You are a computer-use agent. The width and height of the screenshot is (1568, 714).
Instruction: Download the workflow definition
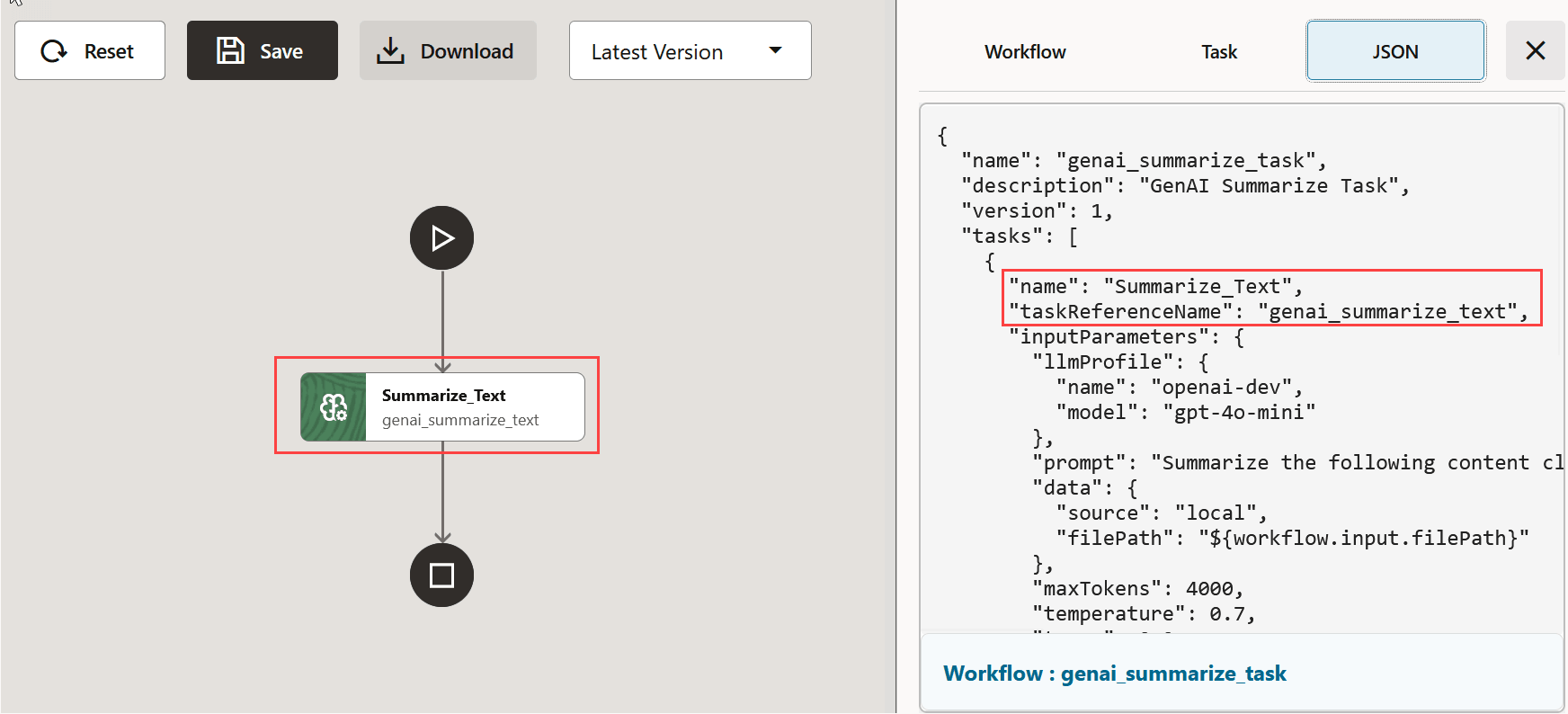tap(448, 50)
